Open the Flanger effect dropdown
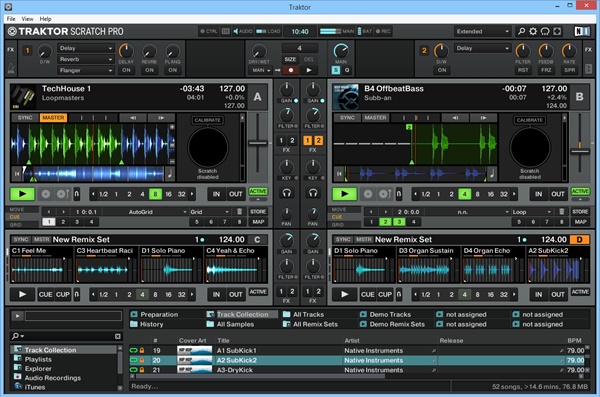This screenshot has width=600, height=397. pyautogui.click(x=86, y=70)
